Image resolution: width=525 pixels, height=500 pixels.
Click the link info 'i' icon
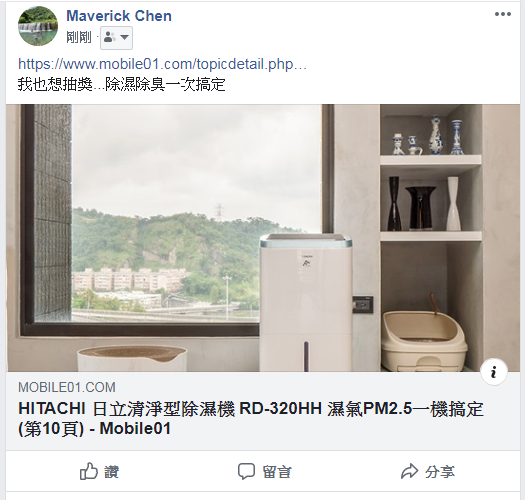tap(494, 371)
